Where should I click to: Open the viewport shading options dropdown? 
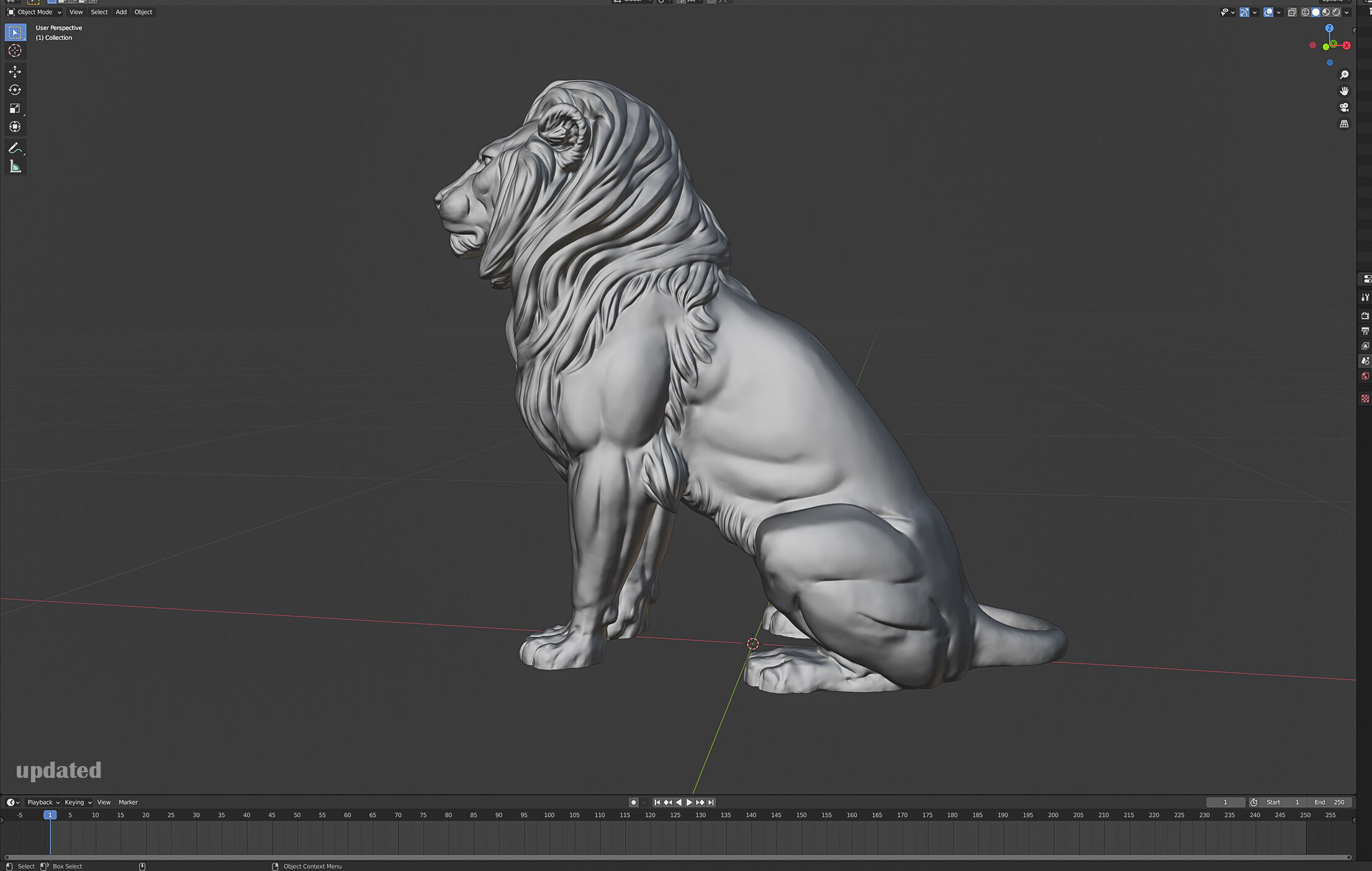(1347, 12)
